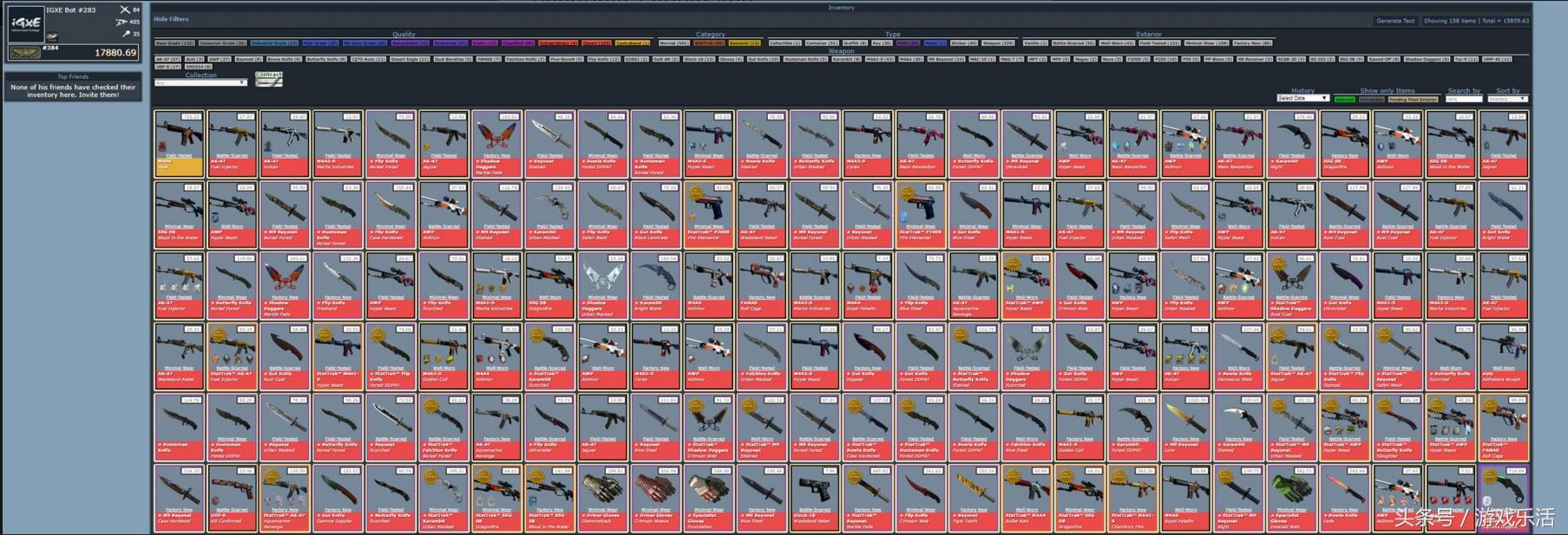The image size is (1568, 535).
Task: Click the rank badge beside #384
Action: tap(24, 53)
